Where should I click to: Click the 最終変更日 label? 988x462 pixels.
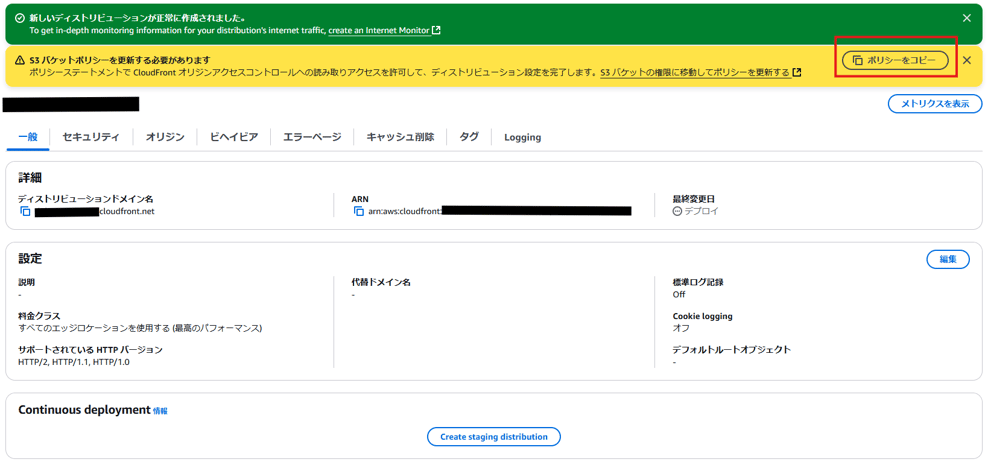pyautogui.click(x=694, y=199)
